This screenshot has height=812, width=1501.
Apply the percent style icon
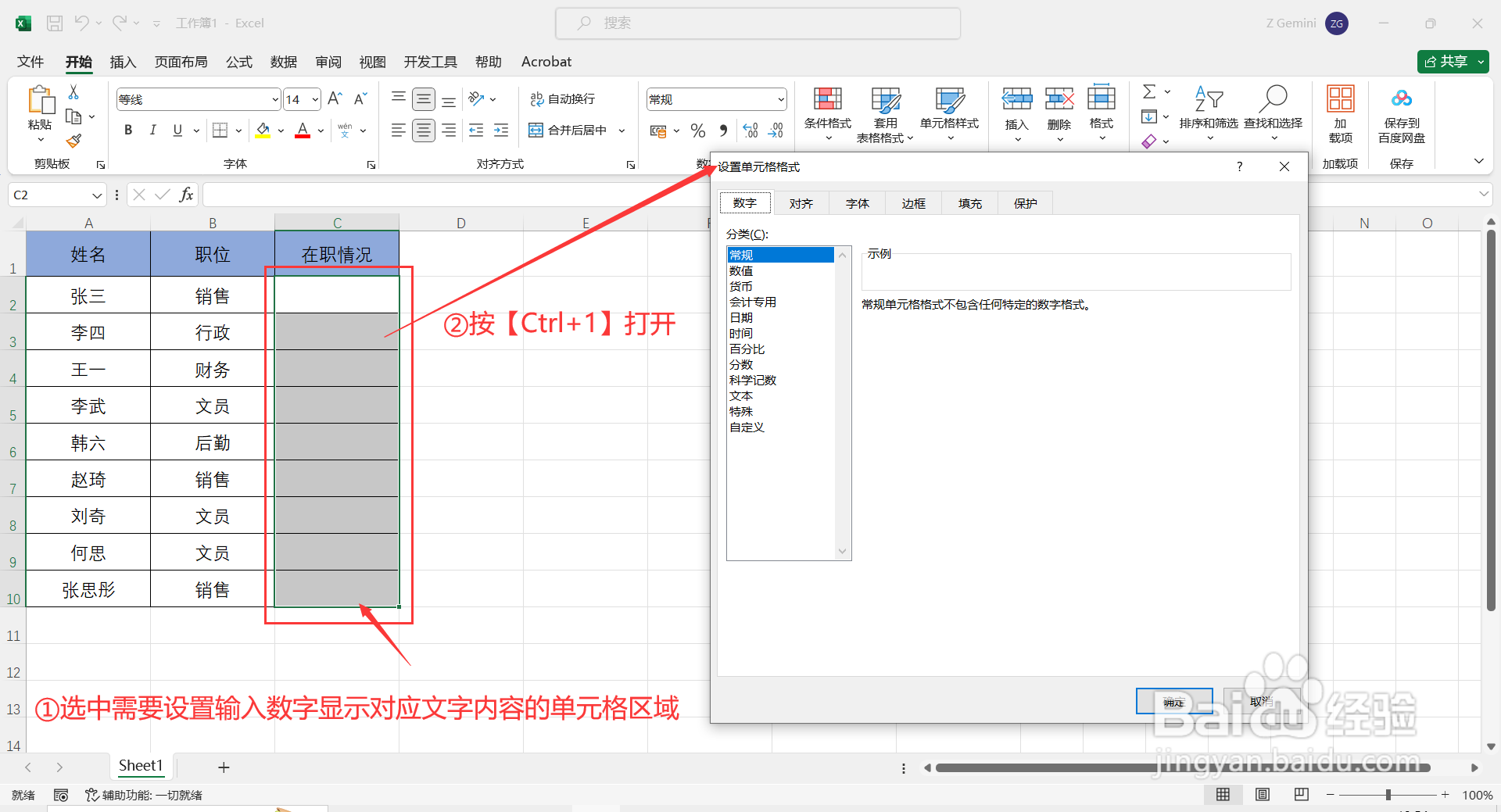click(697, 131)
